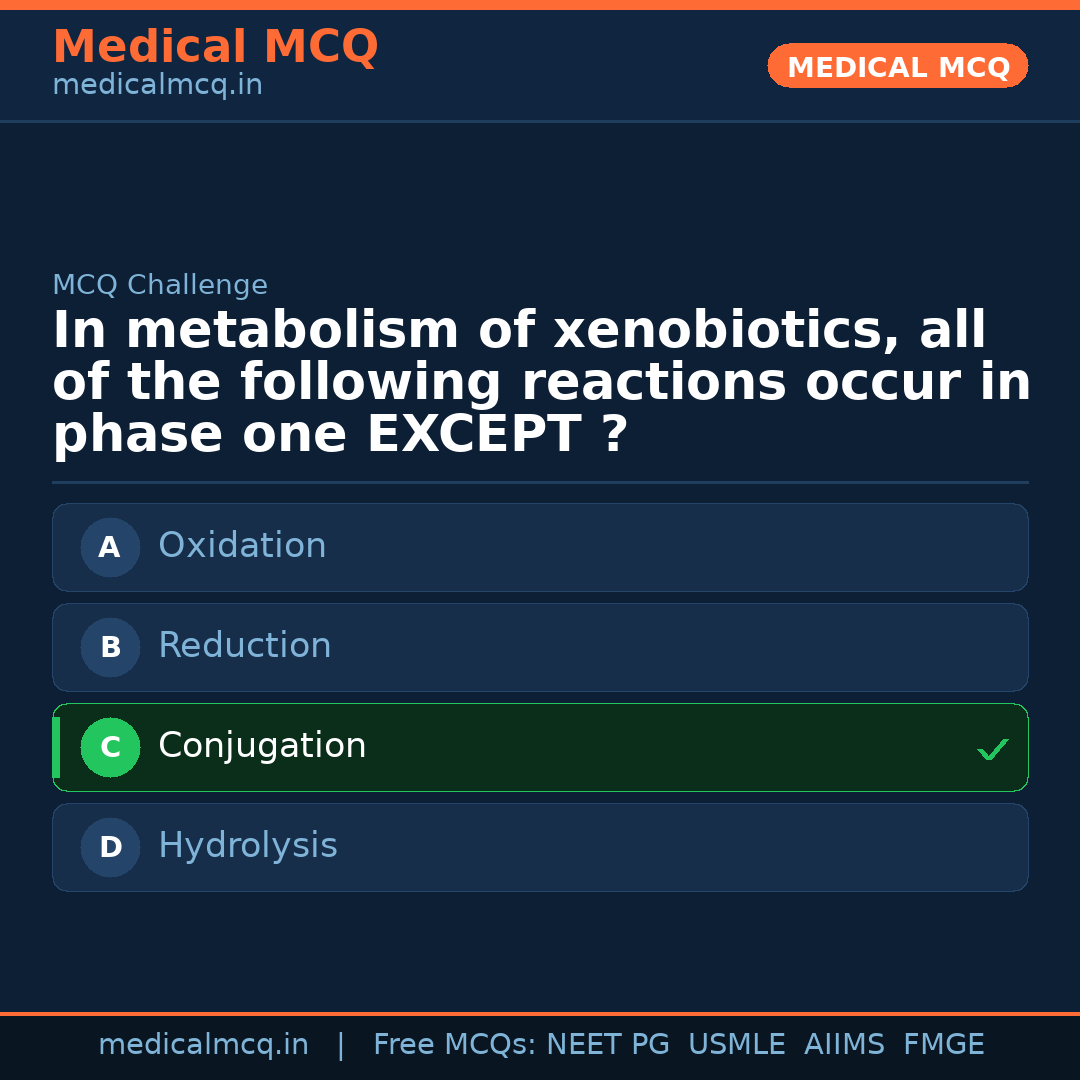Screen dimensions: 1080x1080
Task: Click the MCQ Challenge label
Action: coord(160,286)
